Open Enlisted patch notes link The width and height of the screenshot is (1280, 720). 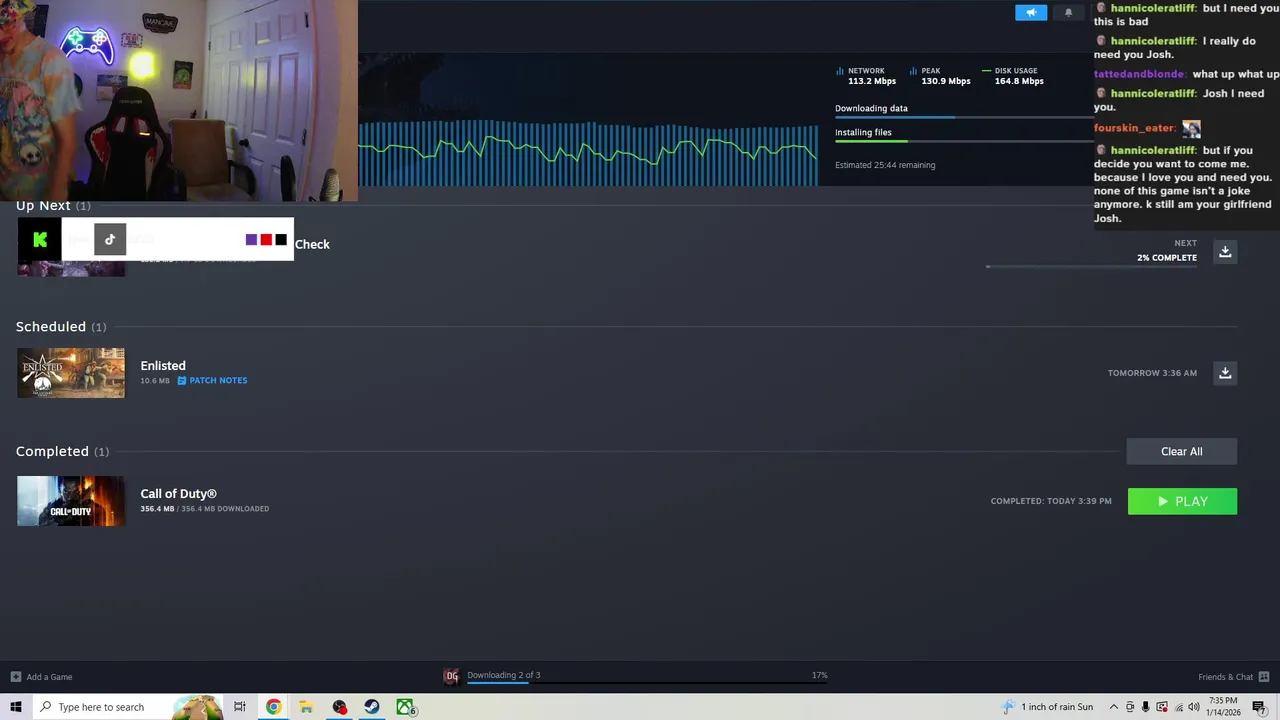[212, 380]
